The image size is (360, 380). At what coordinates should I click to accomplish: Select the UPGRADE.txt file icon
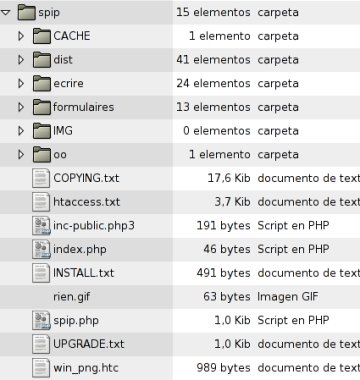click(x=41, y=344)
